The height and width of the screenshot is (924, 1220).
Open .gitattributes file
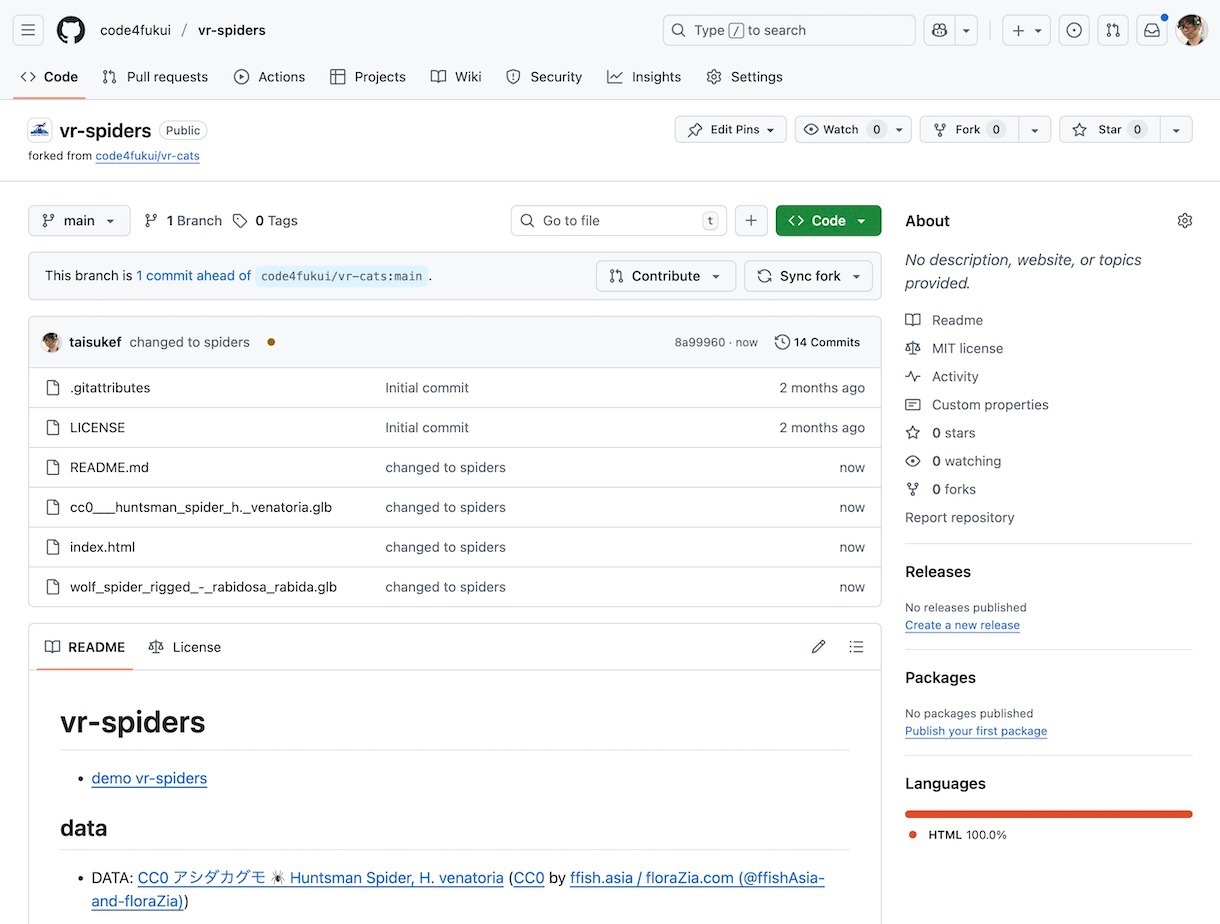point(110,388)
